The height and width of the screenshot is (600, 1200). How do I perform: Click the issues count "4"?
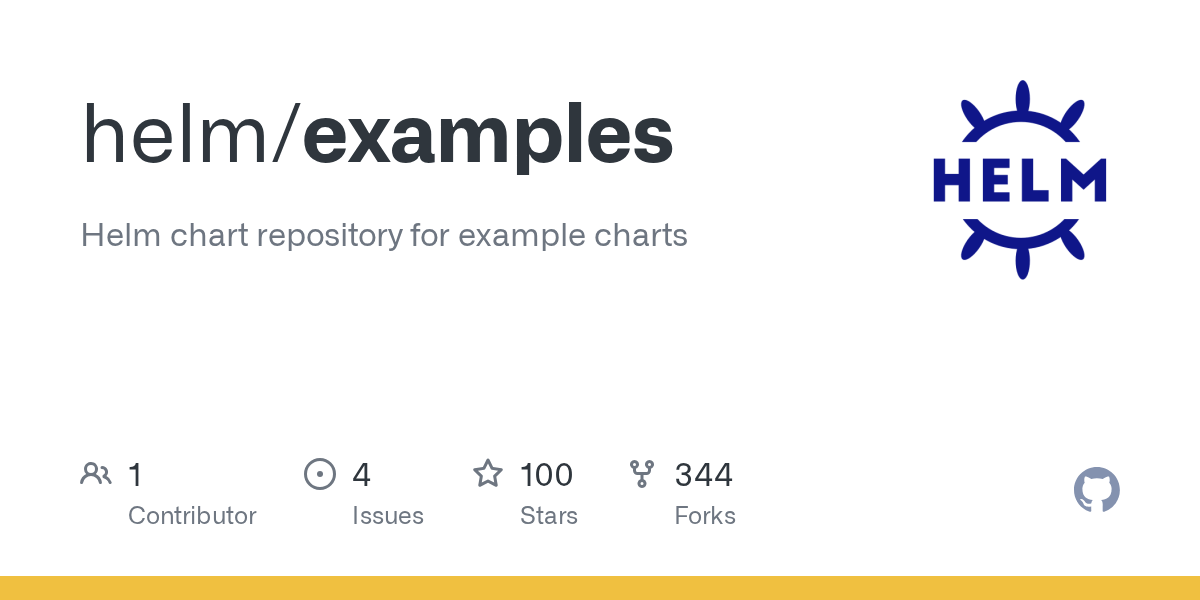click(x=361, y=475)
